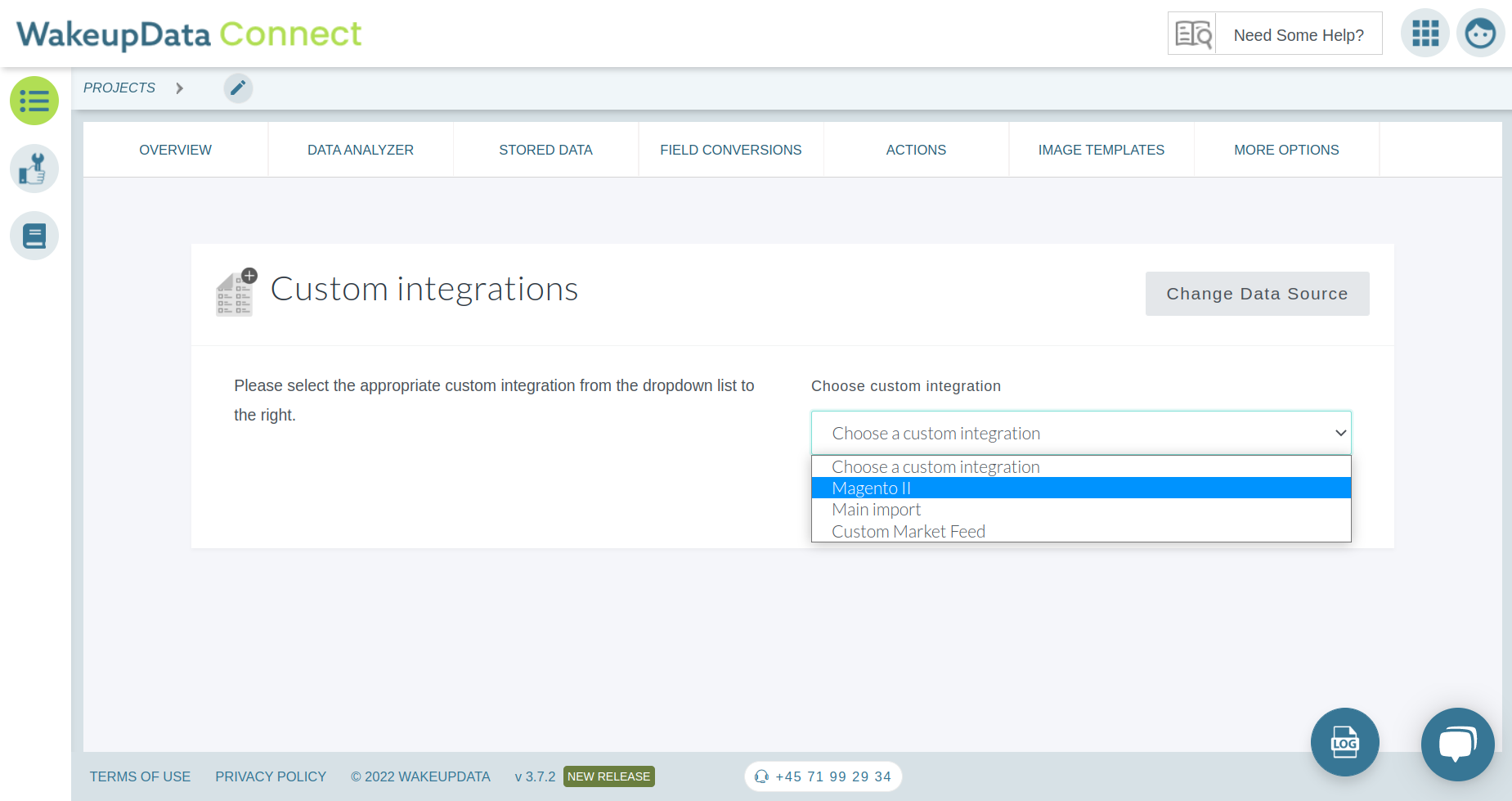Open the user avatar profile icon
Image resolution: width=1512 pixels, height=801 pixels.
pyautogui.click(x=1480, y=34)
